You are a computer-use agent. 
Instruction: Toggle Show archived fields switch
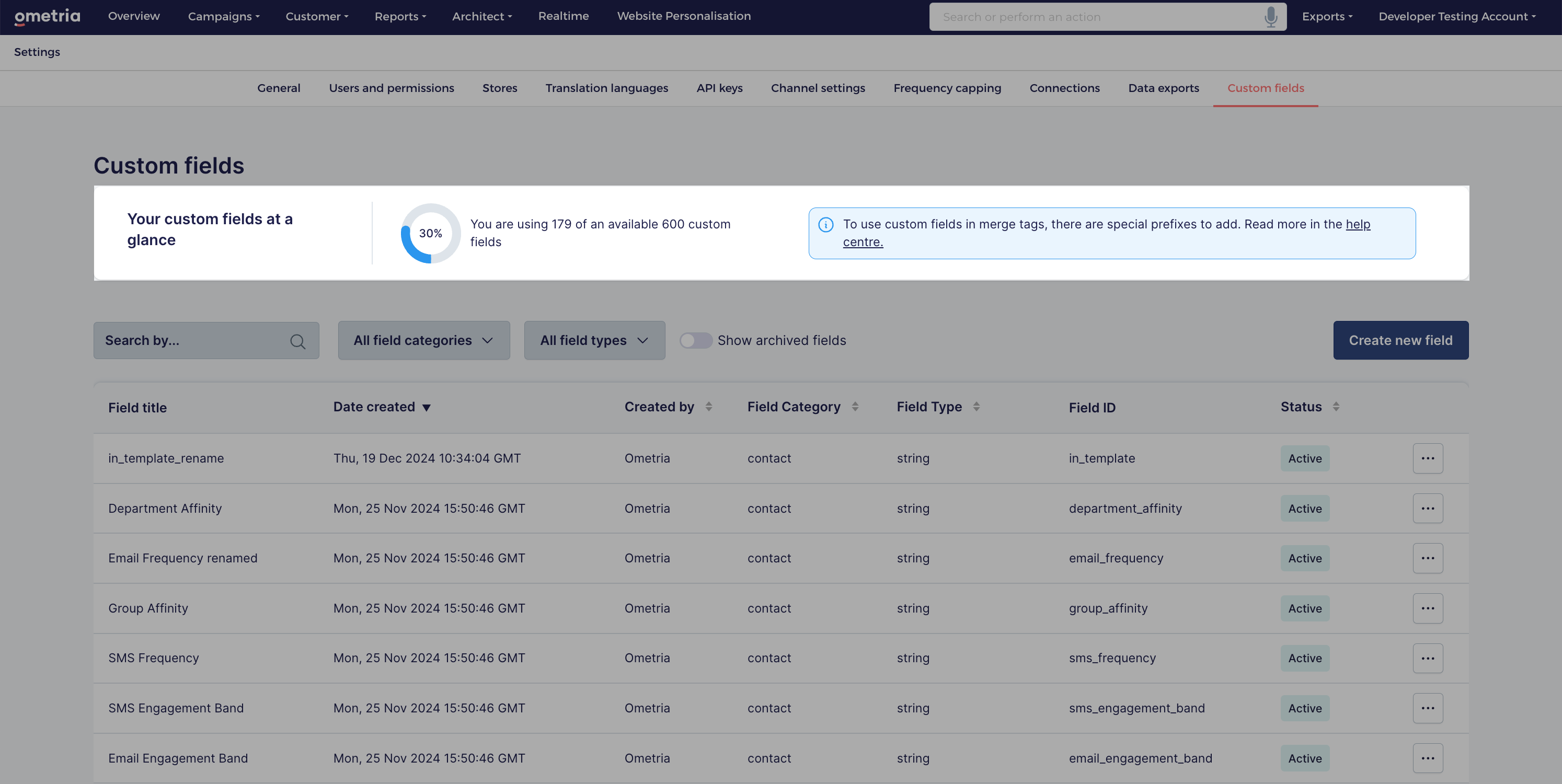(x=695, y=340)
